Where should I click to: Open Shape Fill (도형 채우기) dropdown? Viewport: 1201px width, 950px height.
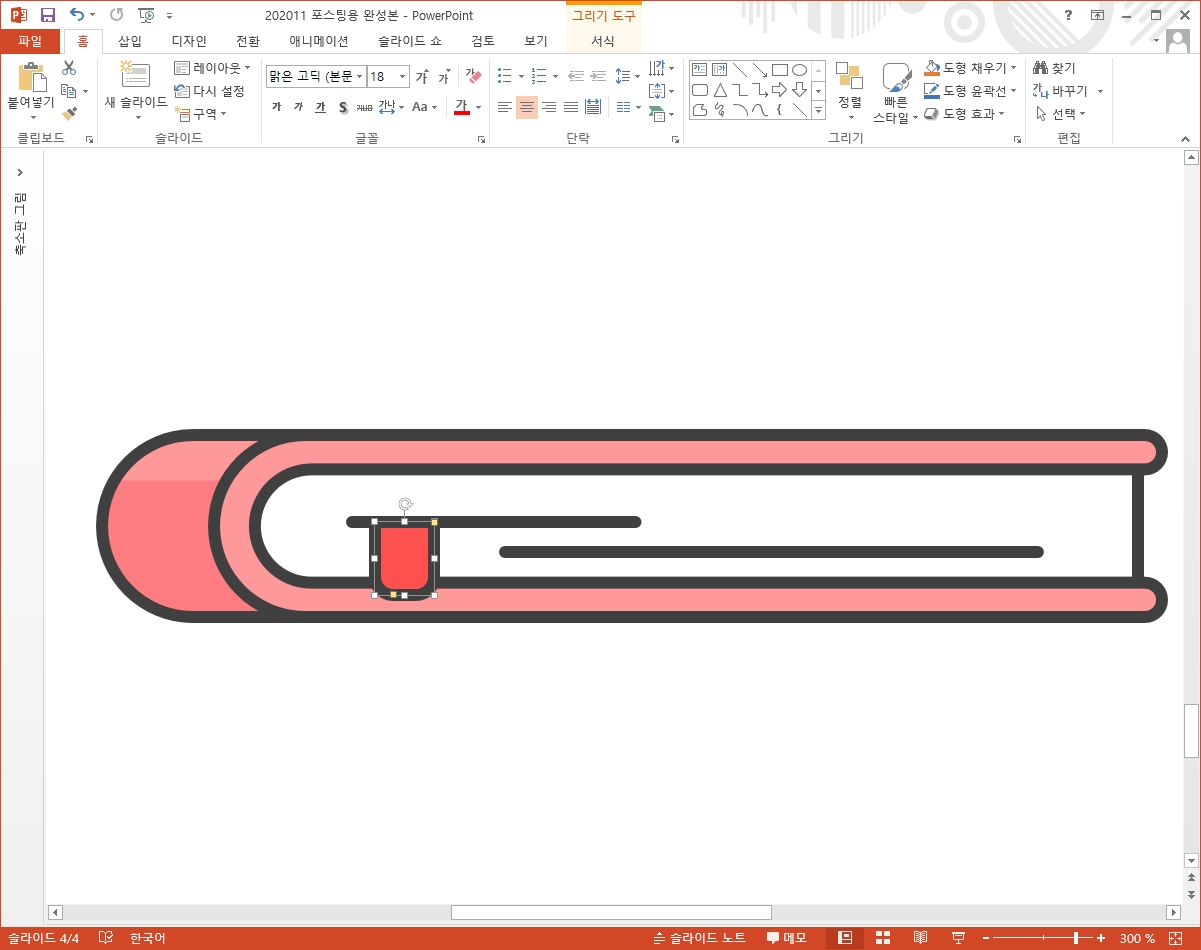coord(970,68)
